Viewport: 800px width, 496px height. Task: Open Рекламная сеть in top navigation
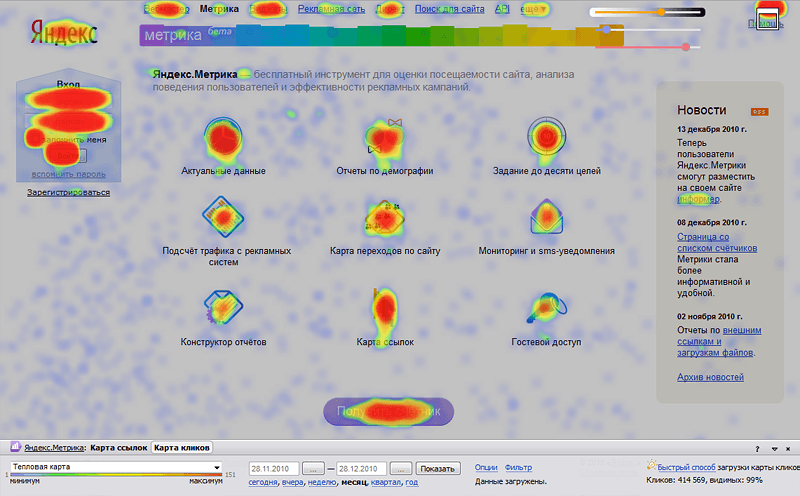332,9
